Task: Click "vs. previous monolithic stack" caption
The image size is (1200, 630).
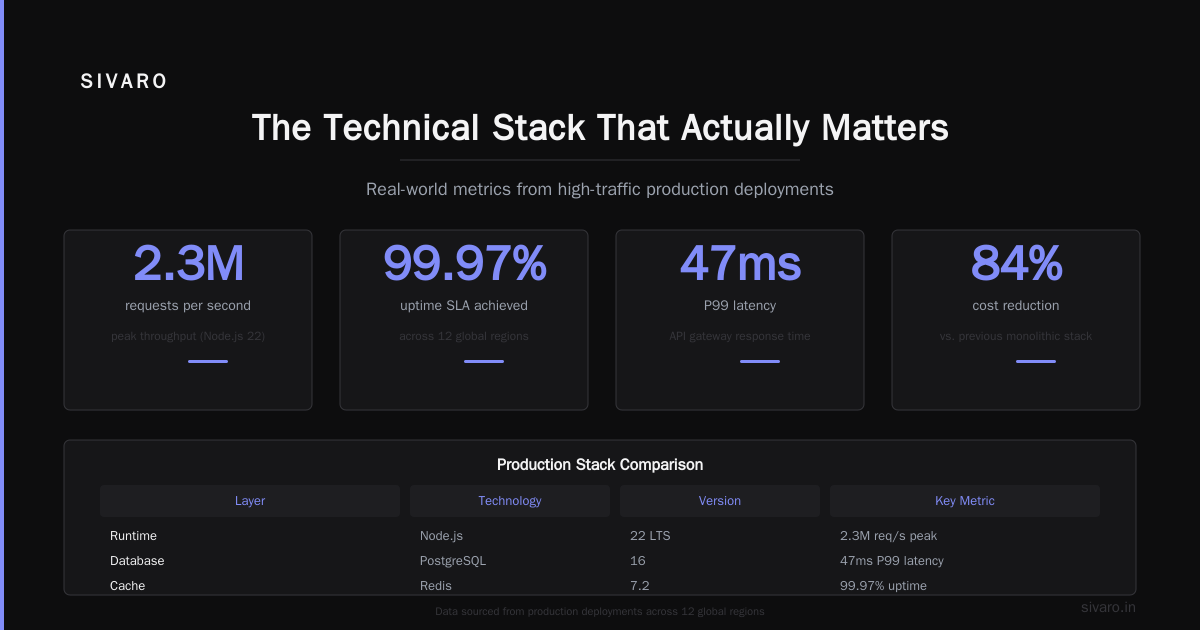Action: click(1016, 336)
